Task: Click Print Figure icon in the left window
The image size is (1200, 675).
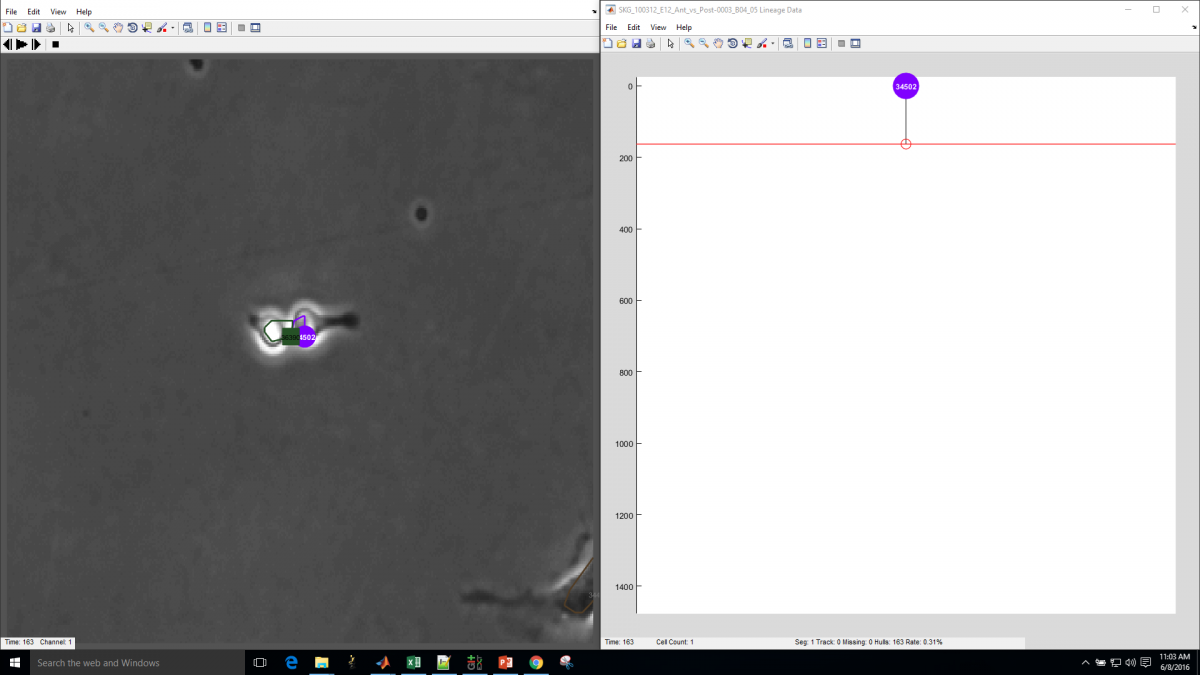Action: [51, 28]
